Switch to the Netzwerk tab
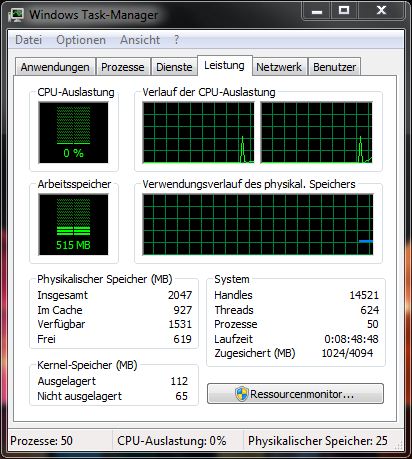This screenshot has width=412, height=459. pos(279,67)
